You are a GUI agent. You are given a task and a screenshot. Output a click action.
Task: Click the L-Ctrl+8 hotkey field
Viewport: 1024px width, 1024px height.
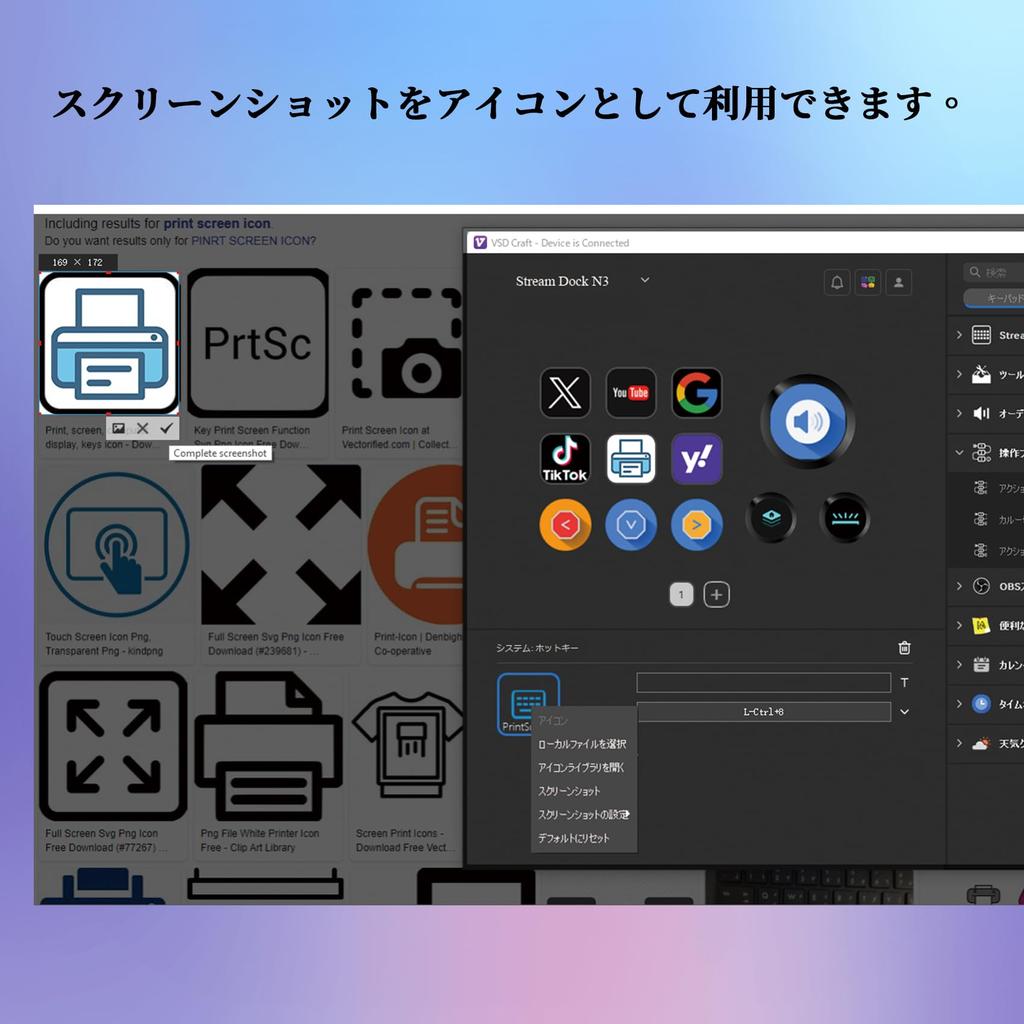point(764,711)
